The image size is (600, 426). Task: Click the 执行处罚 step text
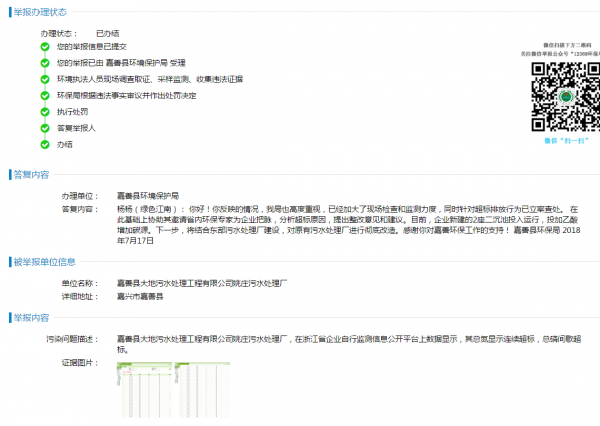(x=73, y=112)
